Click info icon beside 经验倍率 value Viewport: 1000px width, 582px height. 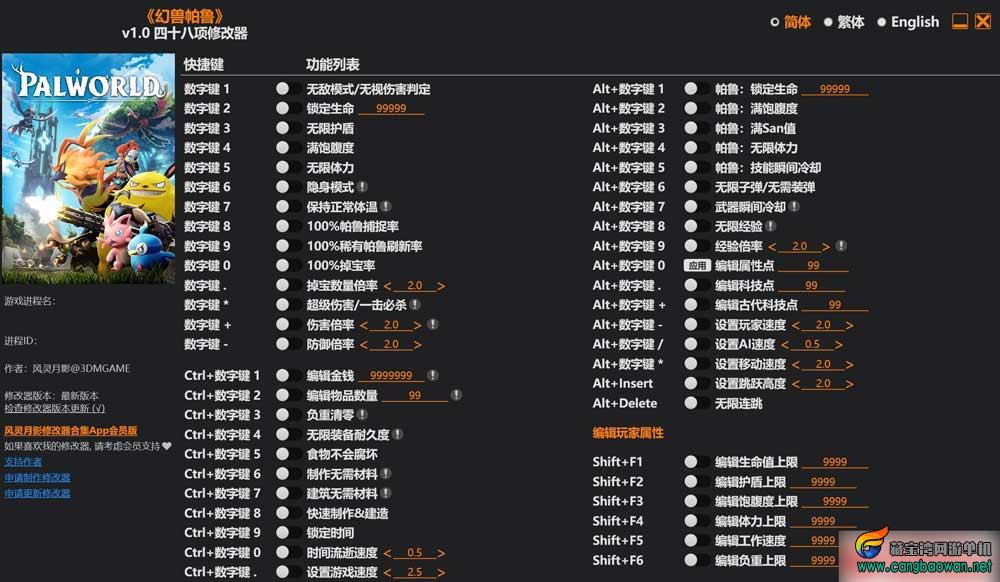pyautogui.click(x=841, y=246)
